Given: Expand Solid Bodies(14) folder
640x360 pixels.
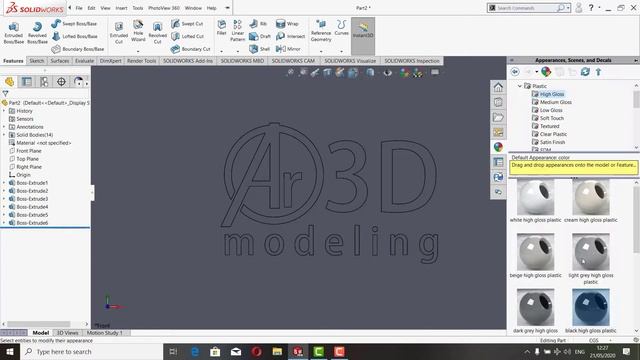Looking at the screenshot, I should point(4,135).
